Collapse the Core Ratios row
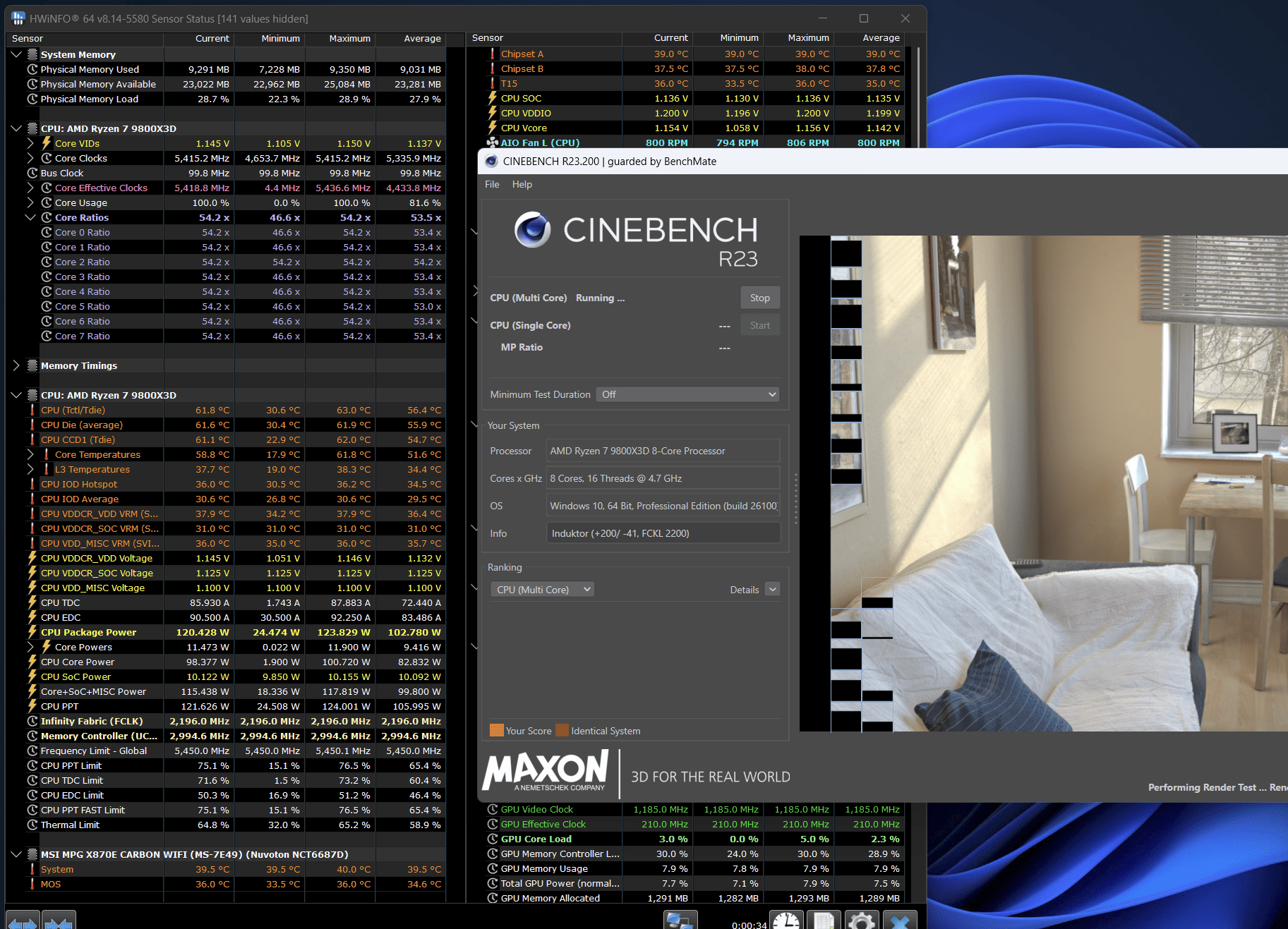Screen dimensions: 1288x929 coord(30,217)
